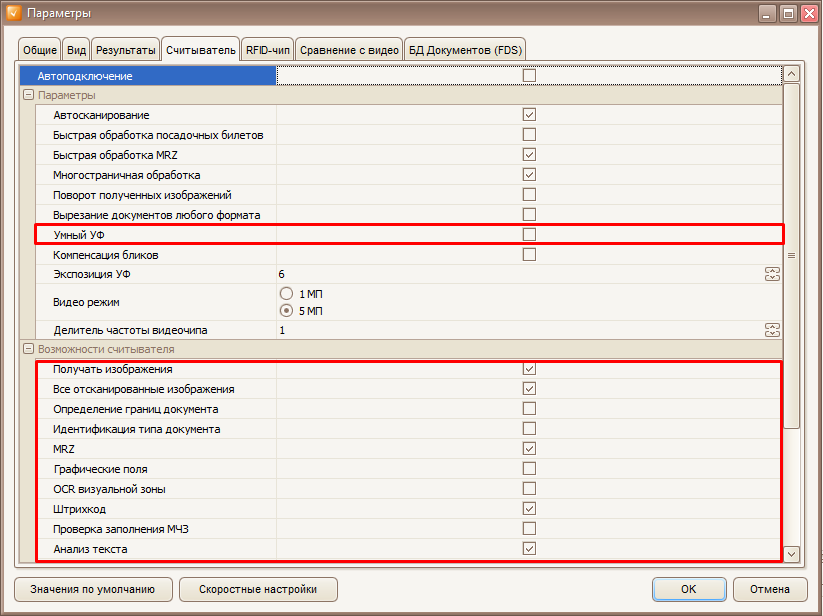Go to the RFID-чип tab
Viewport: 823px width, 616px height.
268,50
